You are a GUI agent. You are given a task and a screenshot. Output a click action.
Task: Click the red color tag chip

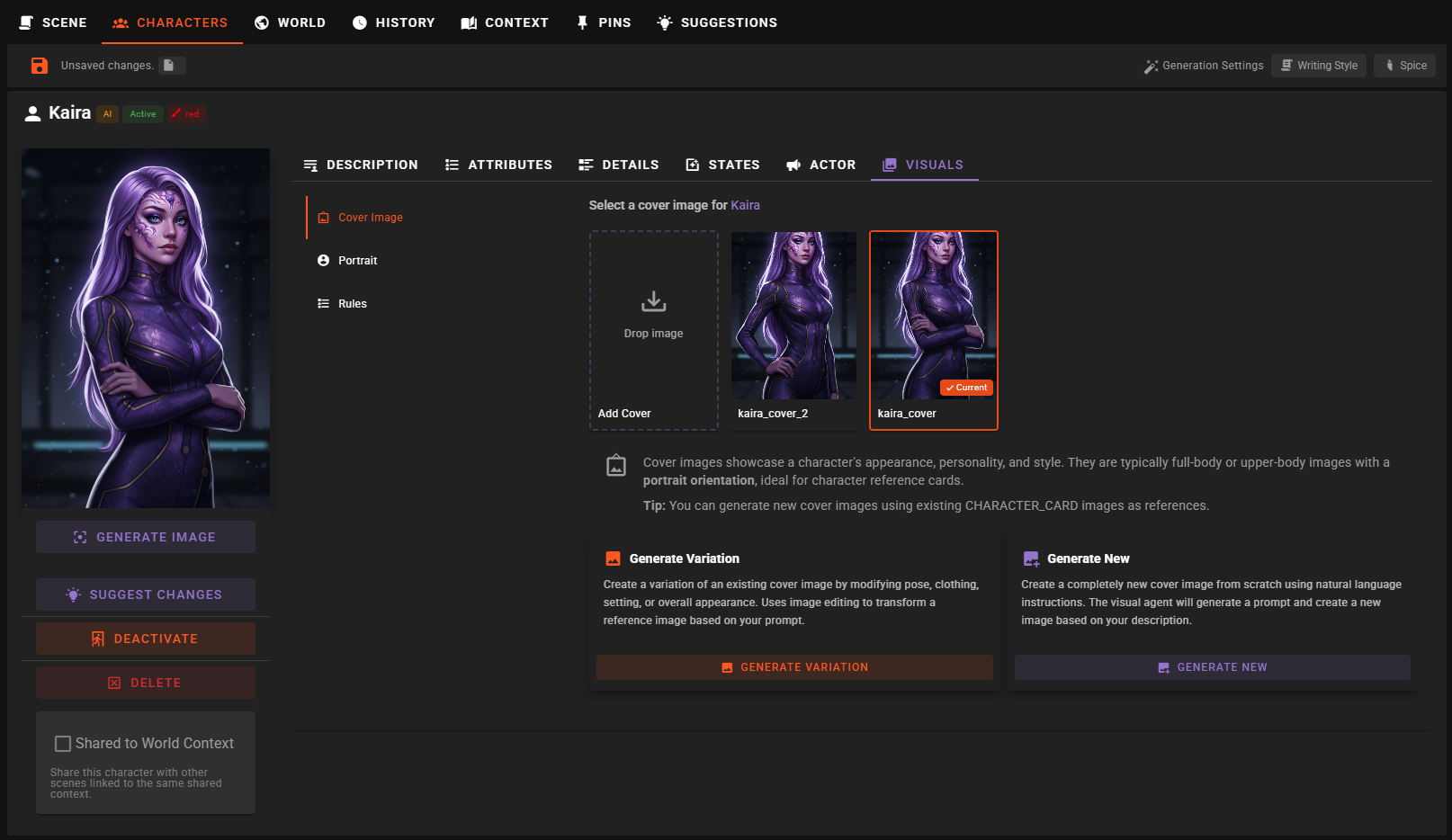click(x=186, y=114)
